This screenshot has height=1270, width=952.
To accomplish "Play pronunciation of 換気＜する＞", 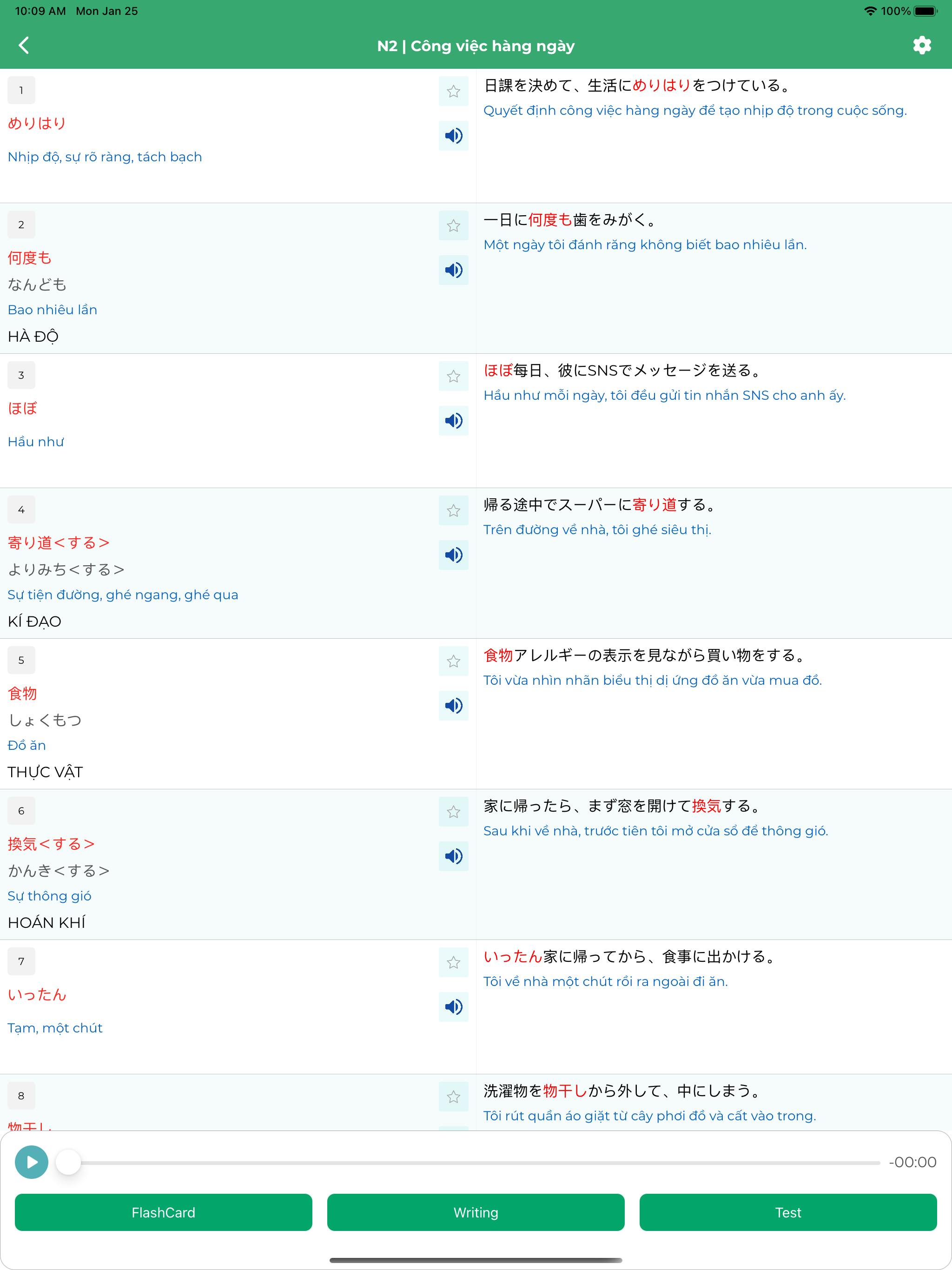I will tap(453, 856).
